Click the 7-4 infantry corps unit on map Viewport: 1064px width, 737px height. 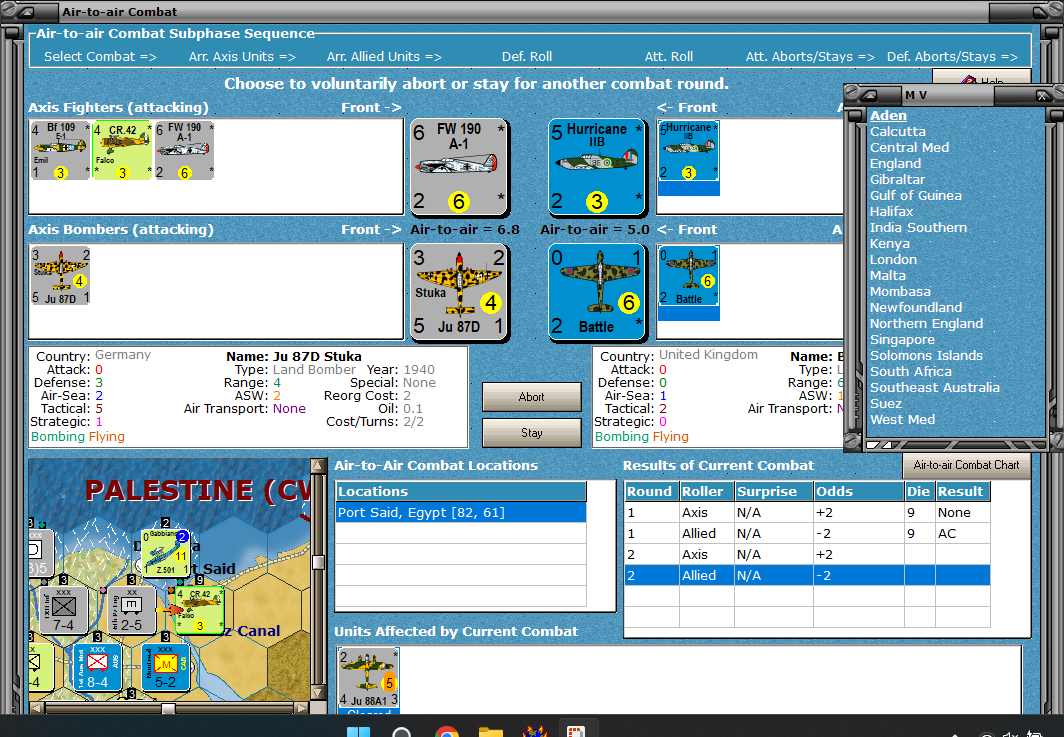click(64, 610)
